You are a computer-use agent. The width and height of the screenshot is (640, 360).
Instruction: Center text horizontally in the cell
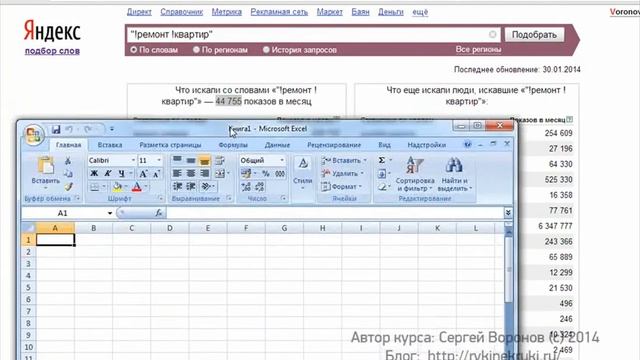pos(191,173)
